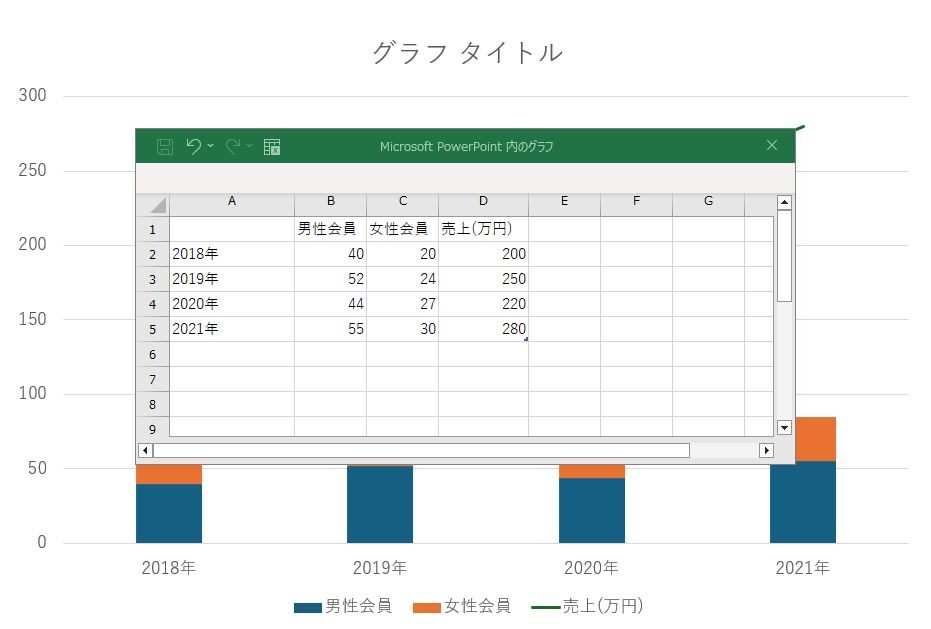Select row 5 header

tap(153, 329)
